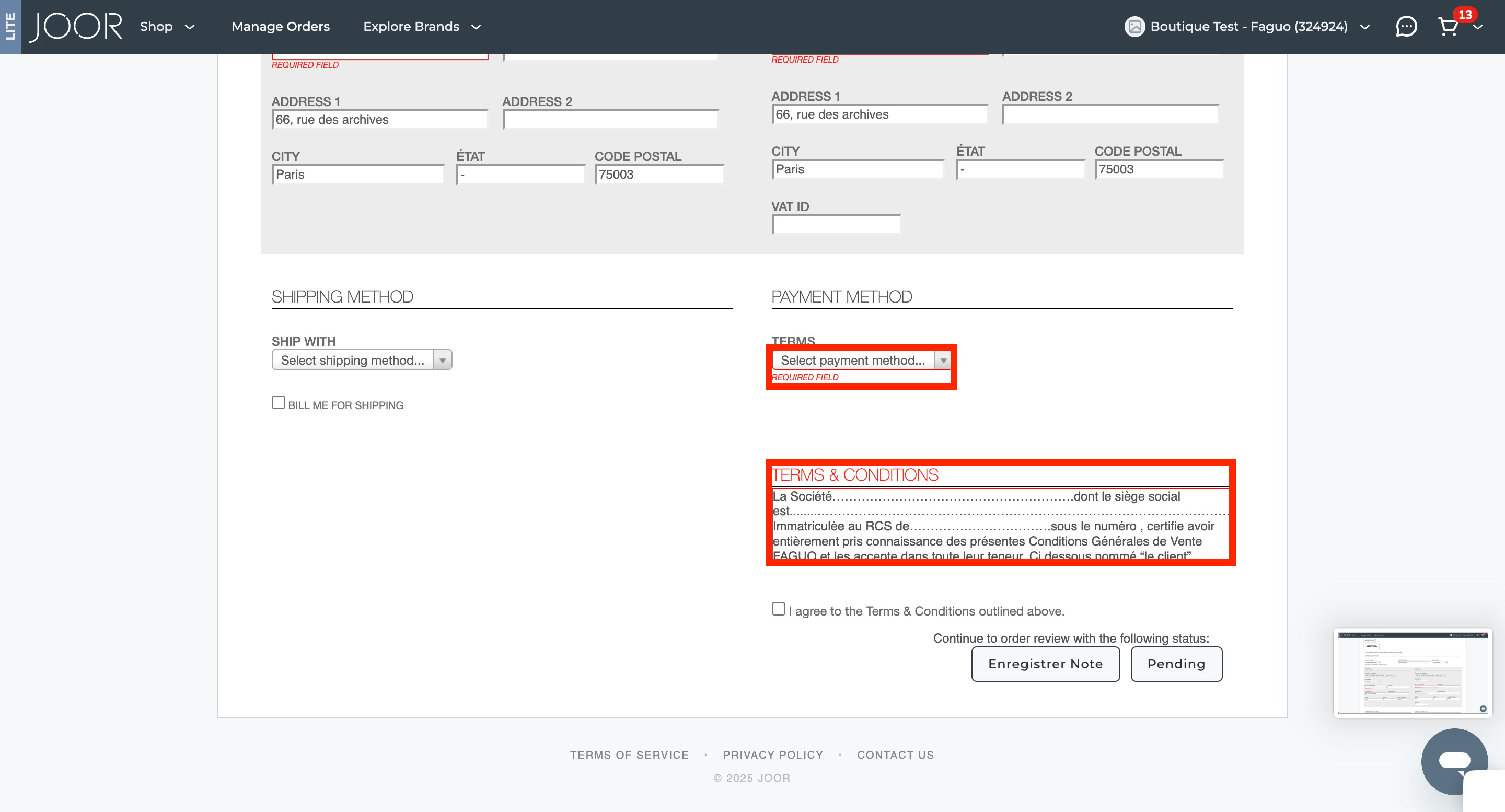The image size is (1505, 812).
Task: Open the Explore Brands menu
Action: 422,26
